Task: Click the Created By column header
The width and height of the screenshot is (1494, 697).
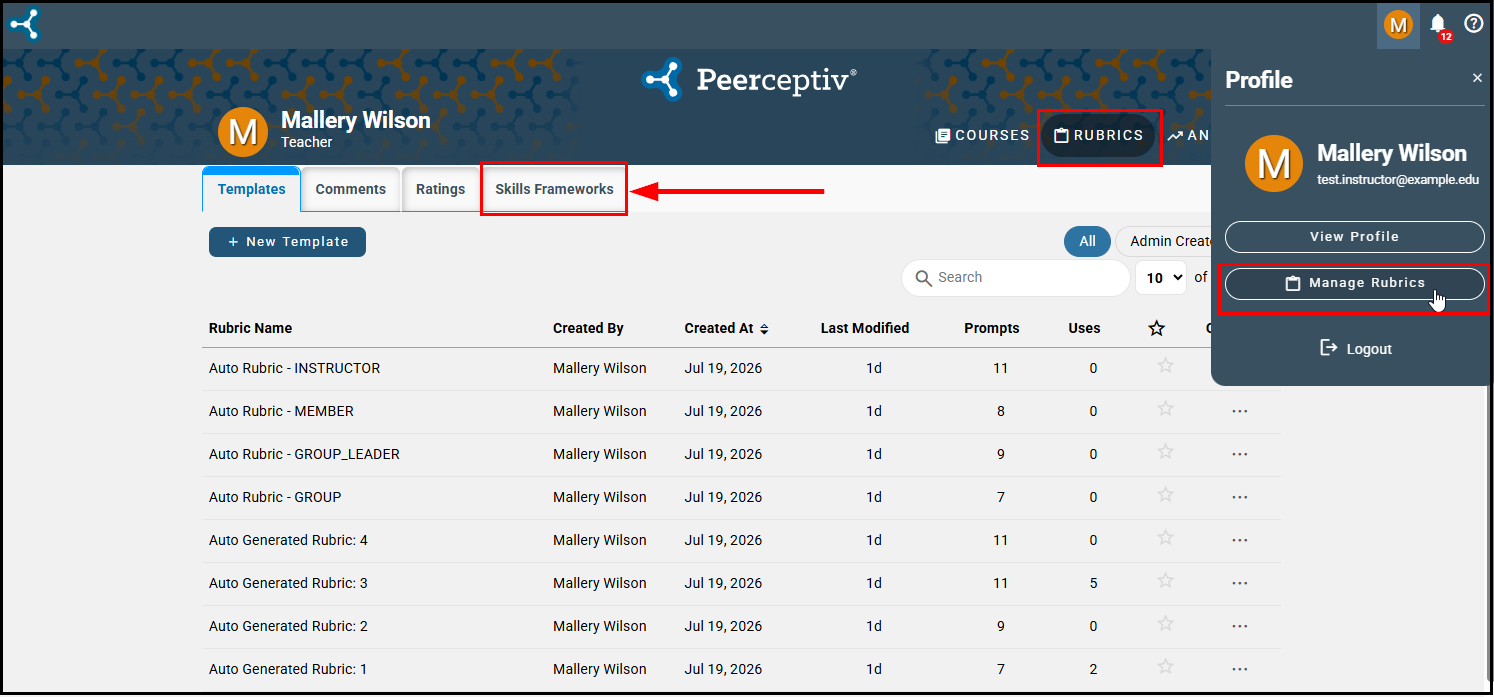Action: click(588, 328)
